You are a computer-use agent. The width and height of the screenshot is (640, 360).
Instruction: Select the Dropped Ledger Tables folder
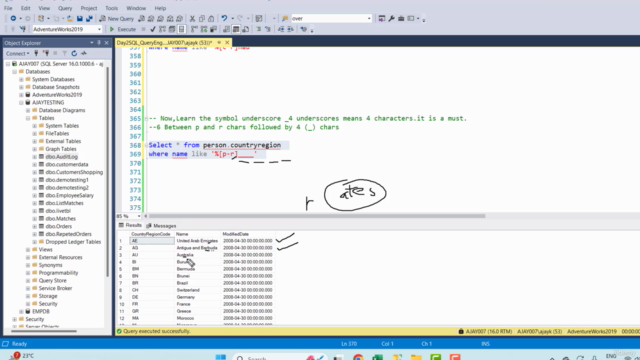(73, 242)
